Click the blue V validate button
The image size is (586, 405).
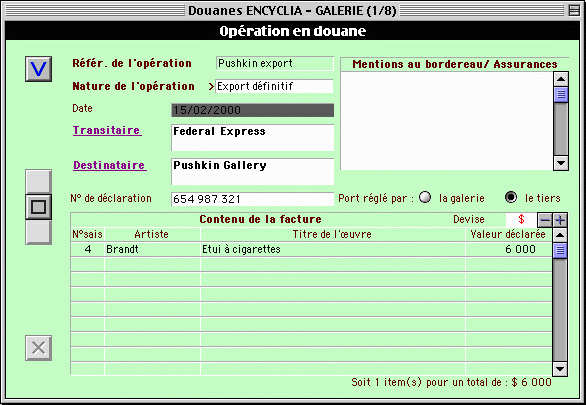click(x=38, y=69)
